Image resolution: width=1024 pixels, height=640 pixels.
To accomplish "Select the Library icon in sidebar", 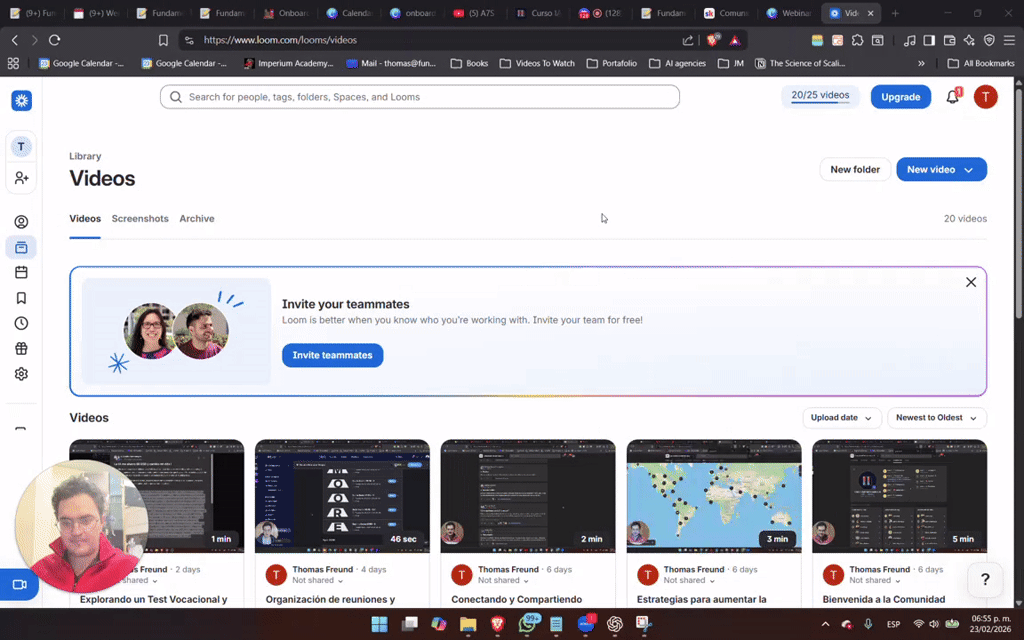I will pos(21,248).
